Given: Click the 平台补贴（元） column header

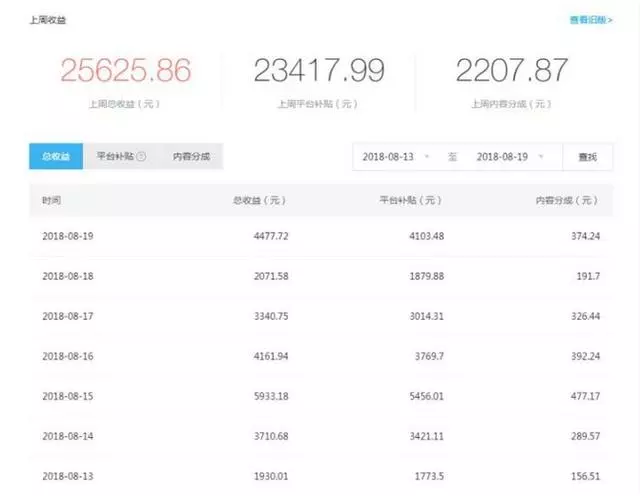Looking at the screenshot, I should pos(411,200).
